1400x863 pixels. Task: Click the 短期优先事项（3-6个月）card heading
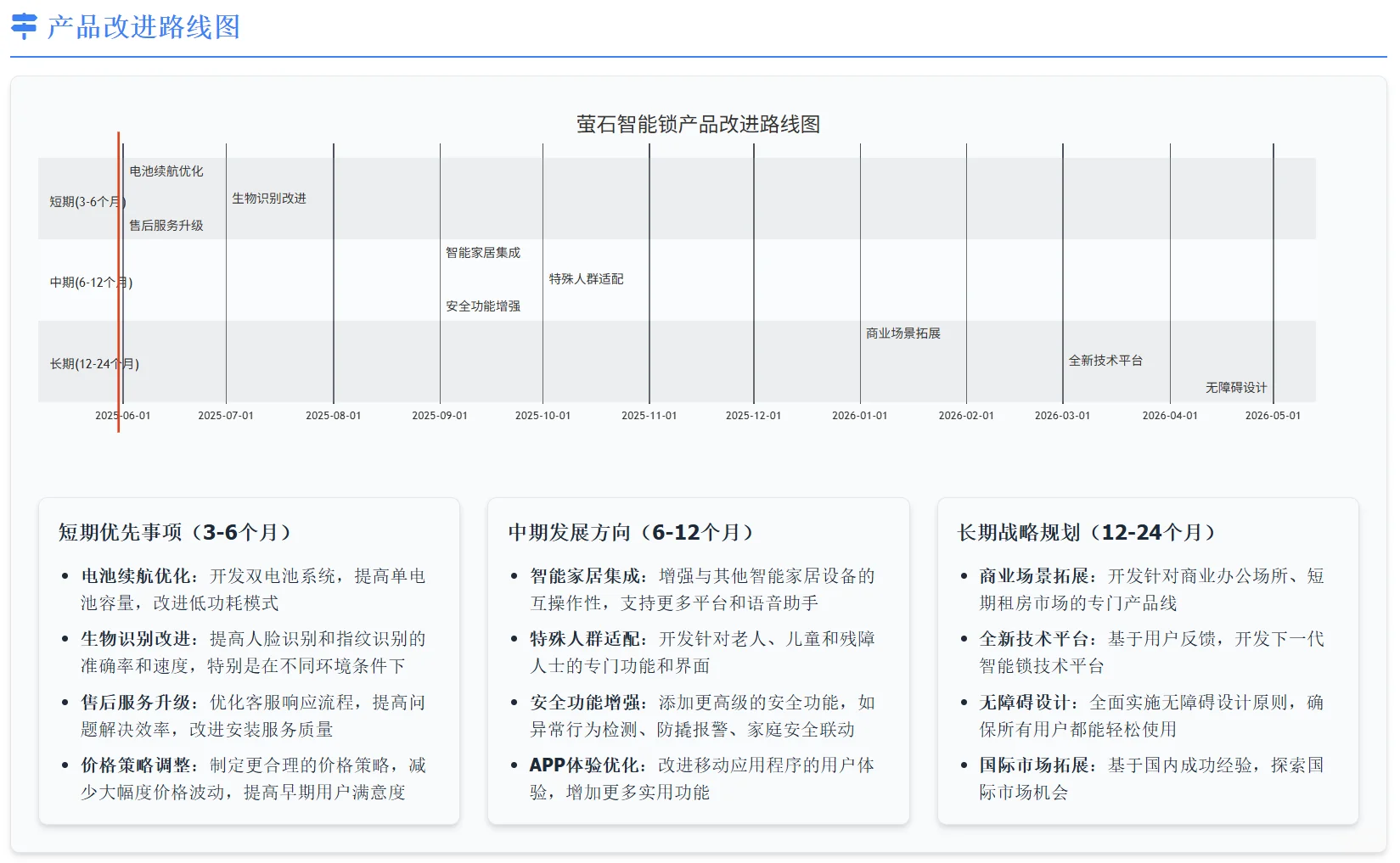(x=175, y=532)
